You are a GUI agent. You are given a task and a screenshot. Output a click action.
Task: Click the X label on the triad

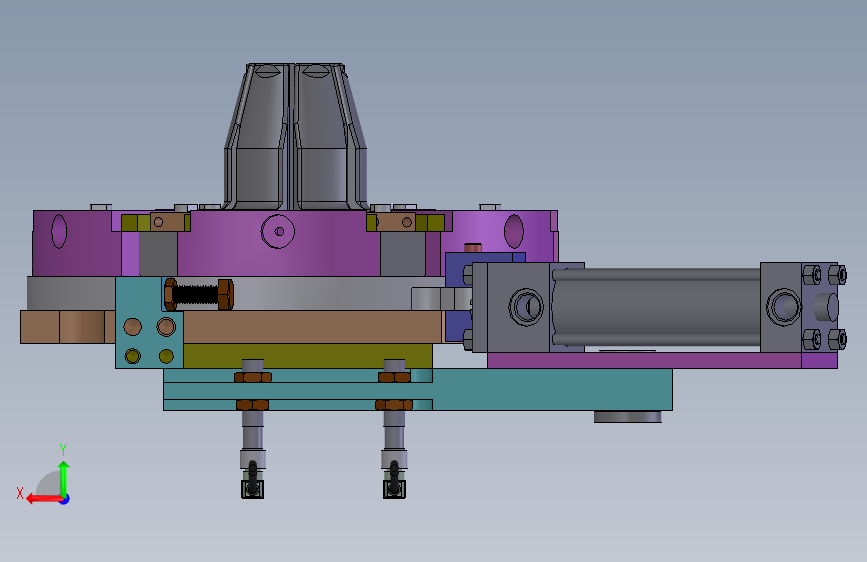coord(20,493)
